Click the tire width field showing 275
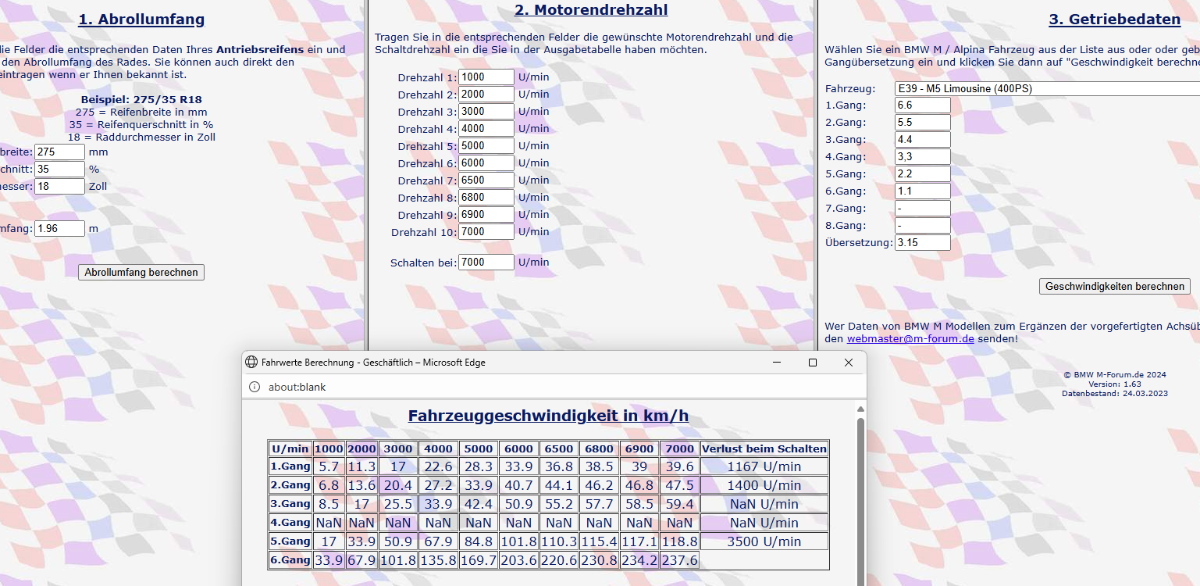The width and height of the screenshot is (1200, 586). coord(59,152)
